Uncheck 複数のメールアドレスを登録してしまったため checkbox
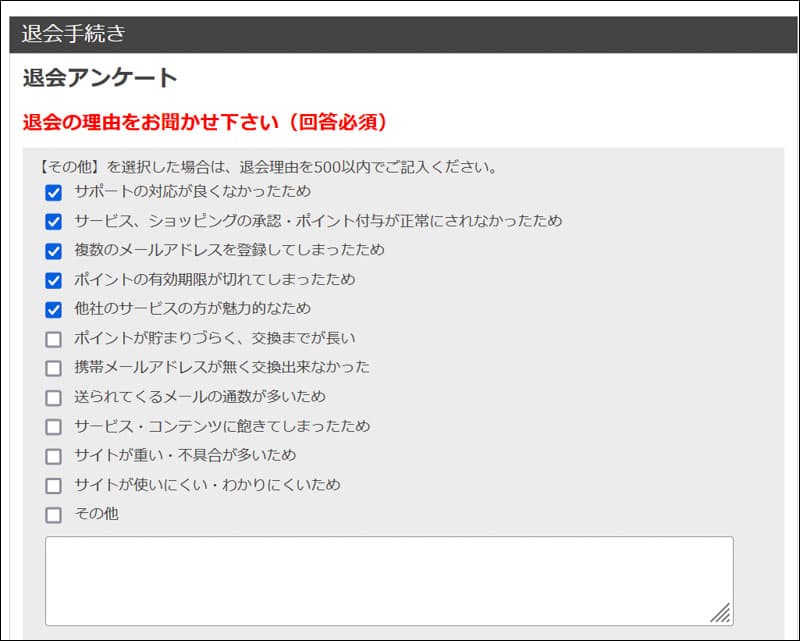Screen dimensions: 800x641 pyautogui.click(x=54, y=251)
